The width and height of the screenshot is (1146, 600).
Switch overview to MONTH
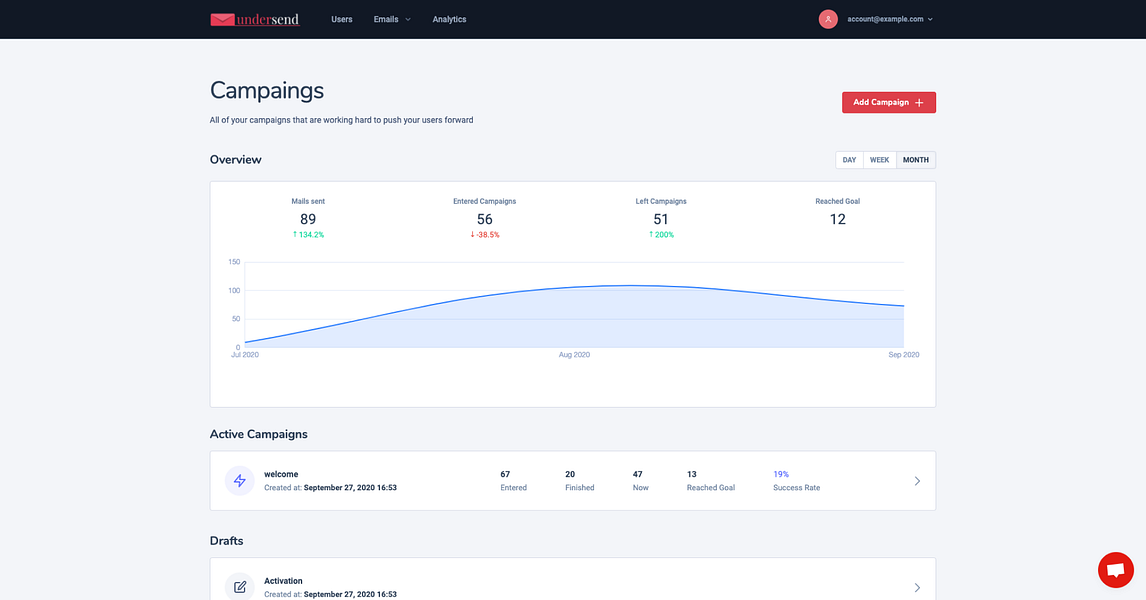point(916,160)
